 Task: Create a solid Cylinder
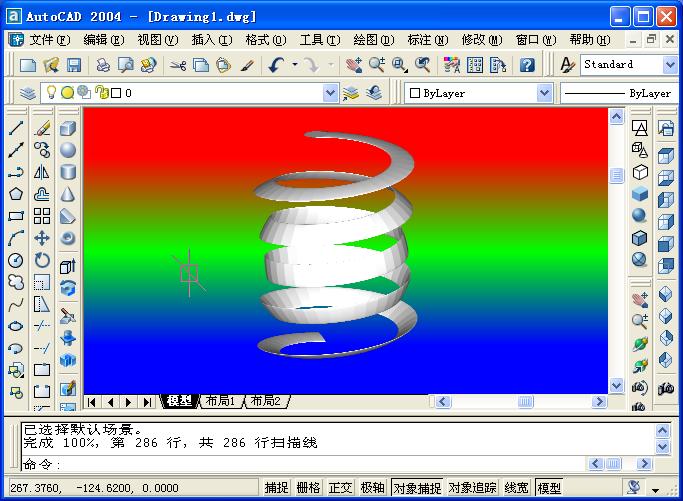pyautogui.click(x=68, y=172)
